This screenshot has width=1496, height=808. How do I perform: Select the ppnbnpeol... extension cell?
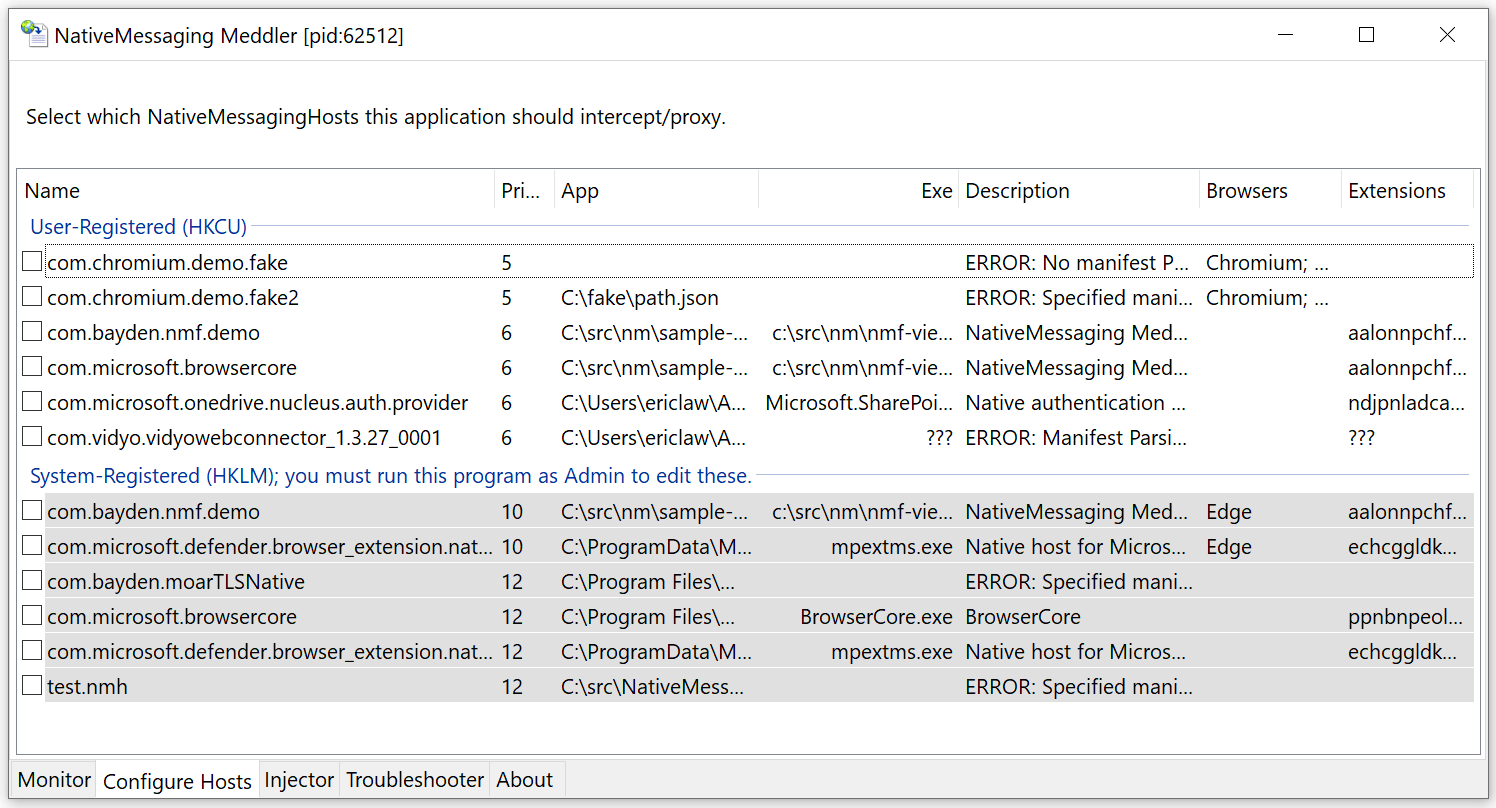tap(1405, 617)
